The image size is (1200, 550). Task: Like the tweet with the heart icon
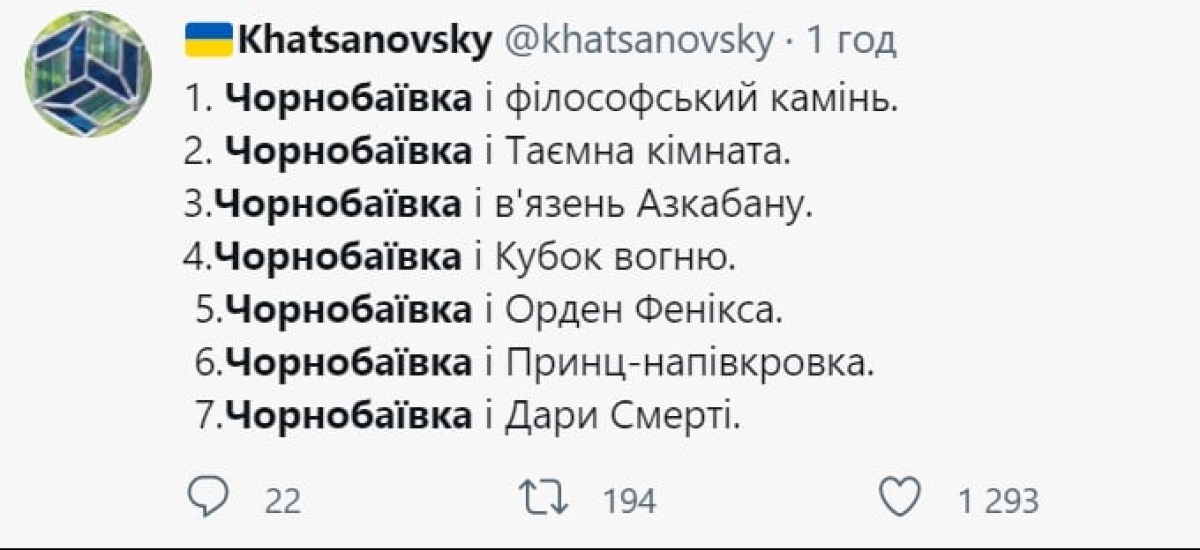[x=904, y=497]
